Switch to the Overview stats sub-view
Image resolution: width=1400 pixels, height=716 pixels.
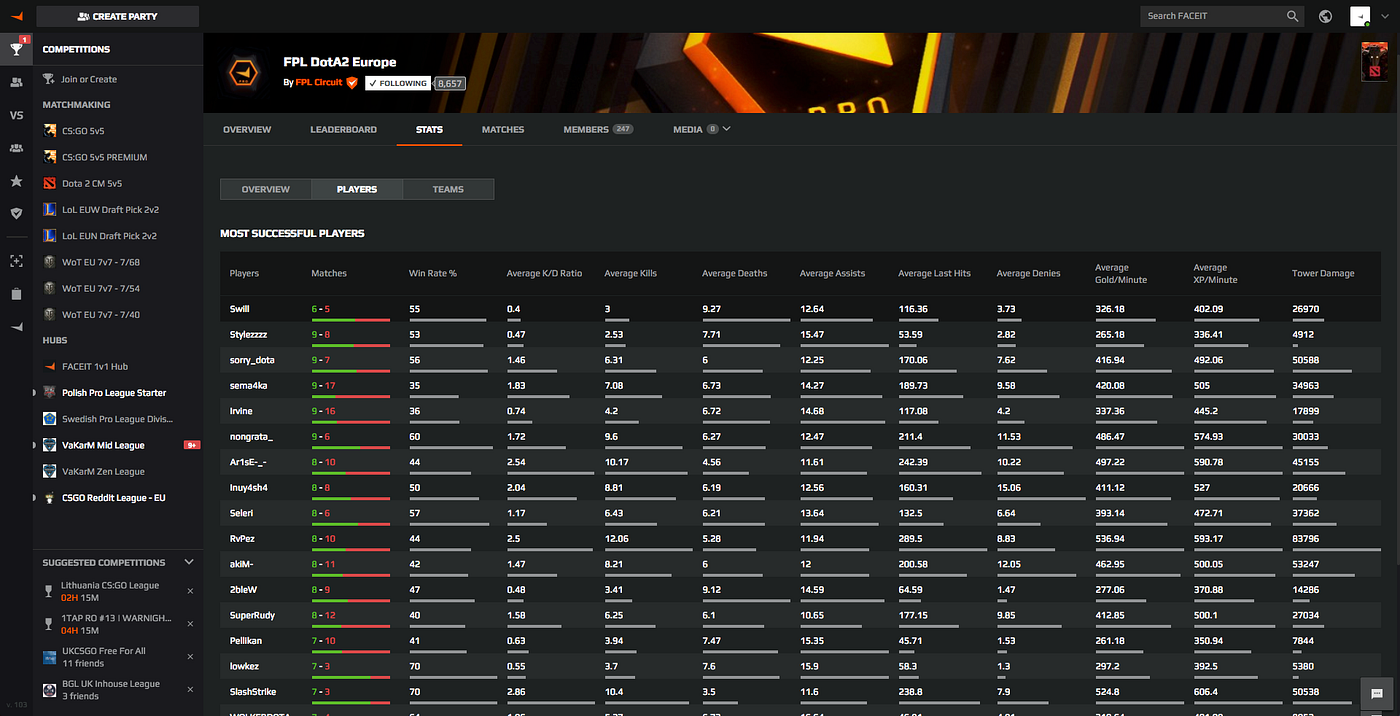point(265,189)
